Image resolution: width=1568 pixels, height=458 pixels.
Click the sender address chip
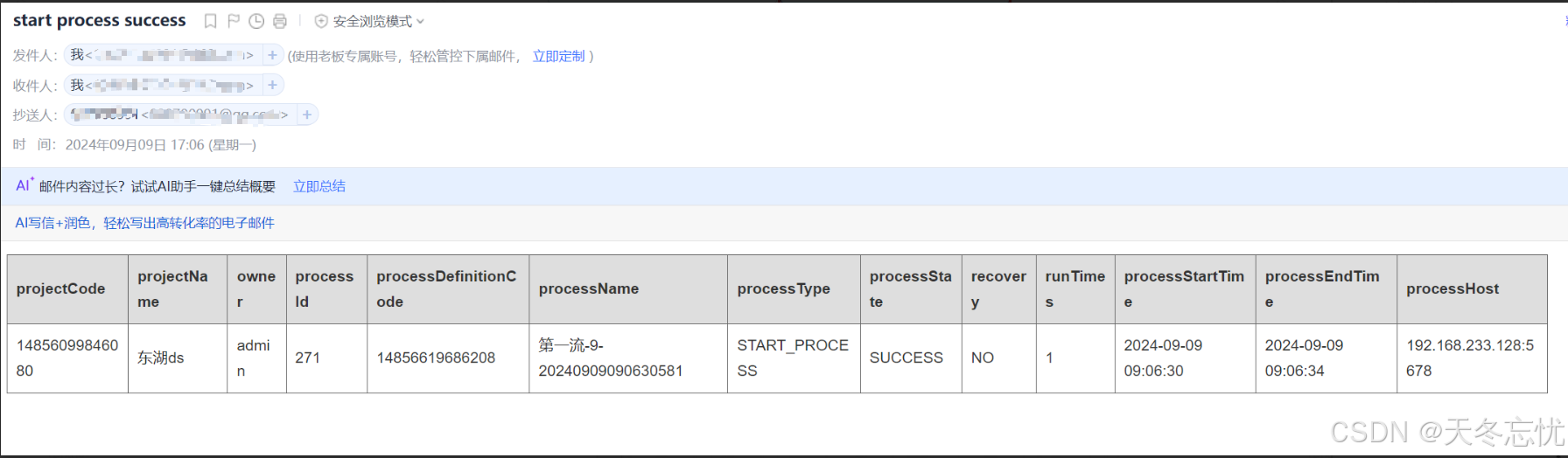(162, 55)
